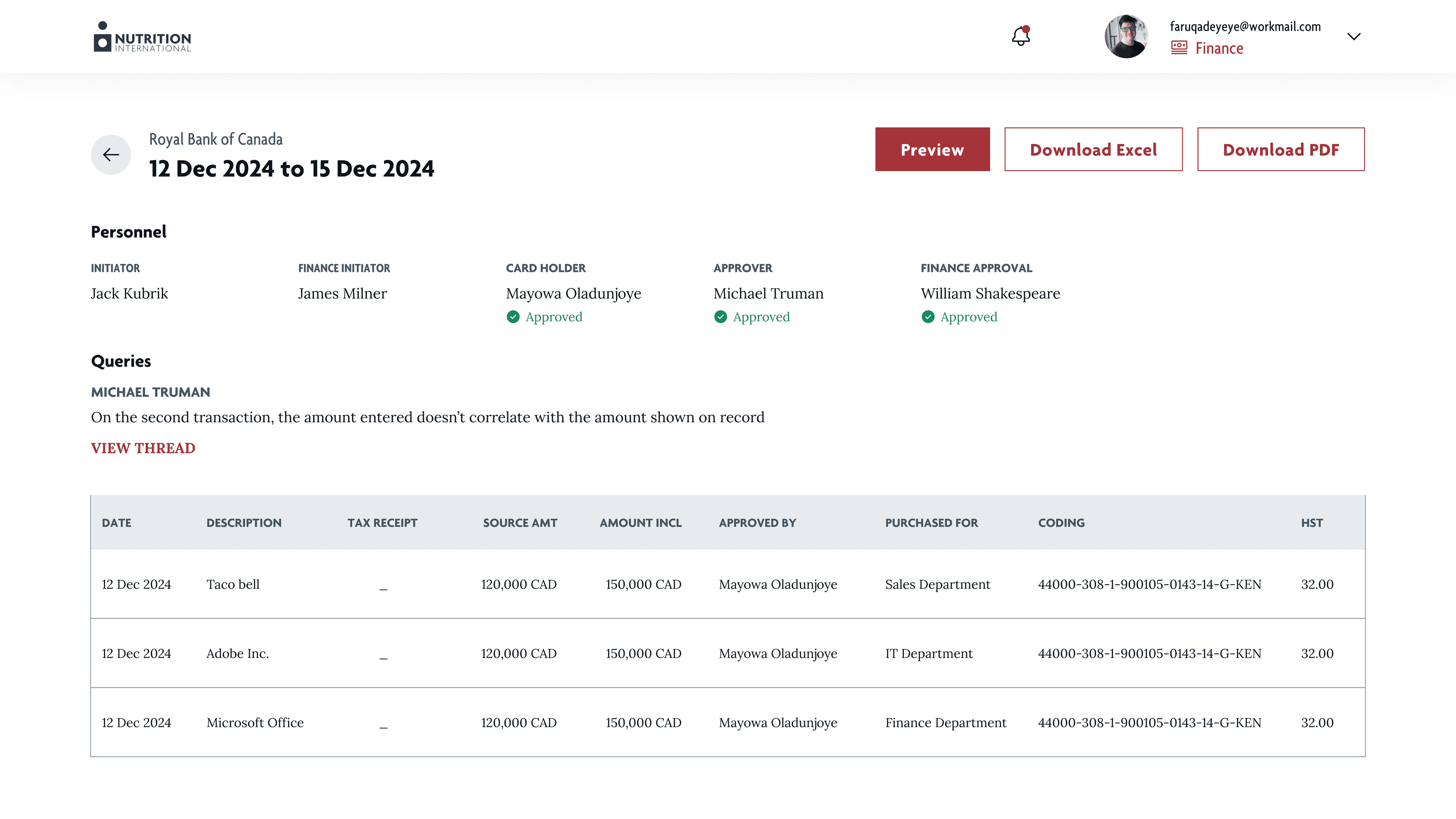Click the green check under Mayowa Oladunjoye
Viewport: 1456px width, 819px height.
click(x=513, y=317)
